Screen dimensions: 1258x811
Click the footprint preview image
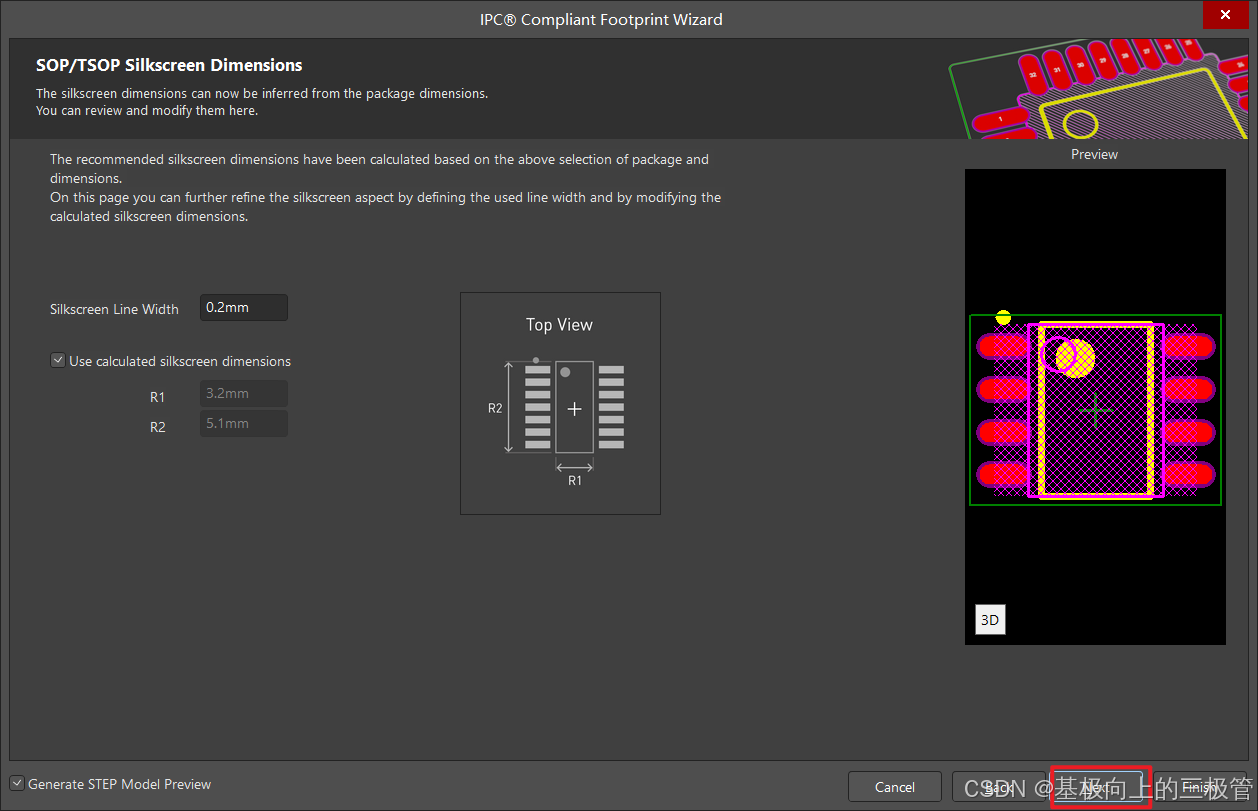(1095, 406)
